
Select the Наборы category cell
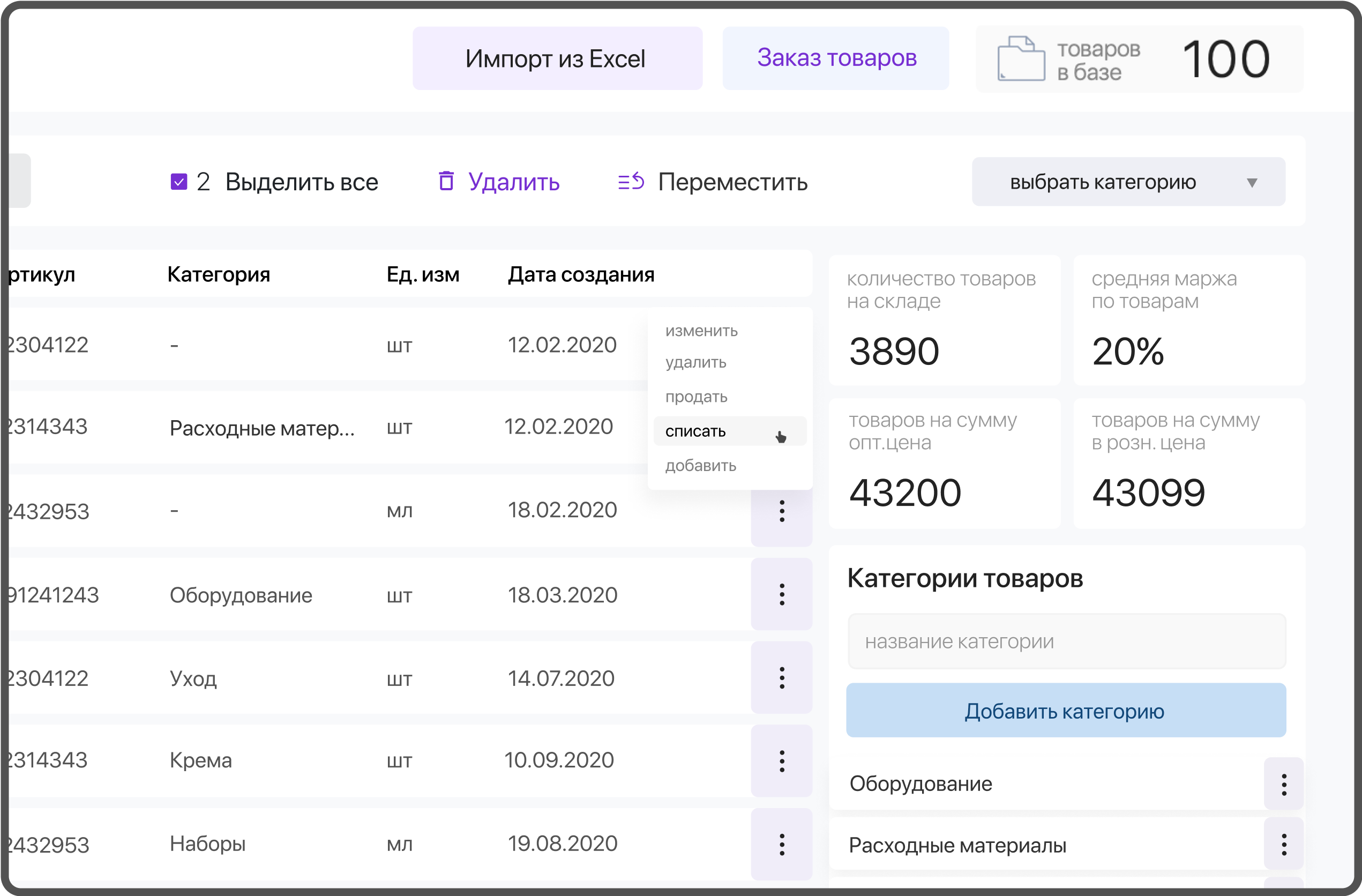click(207, 844)
